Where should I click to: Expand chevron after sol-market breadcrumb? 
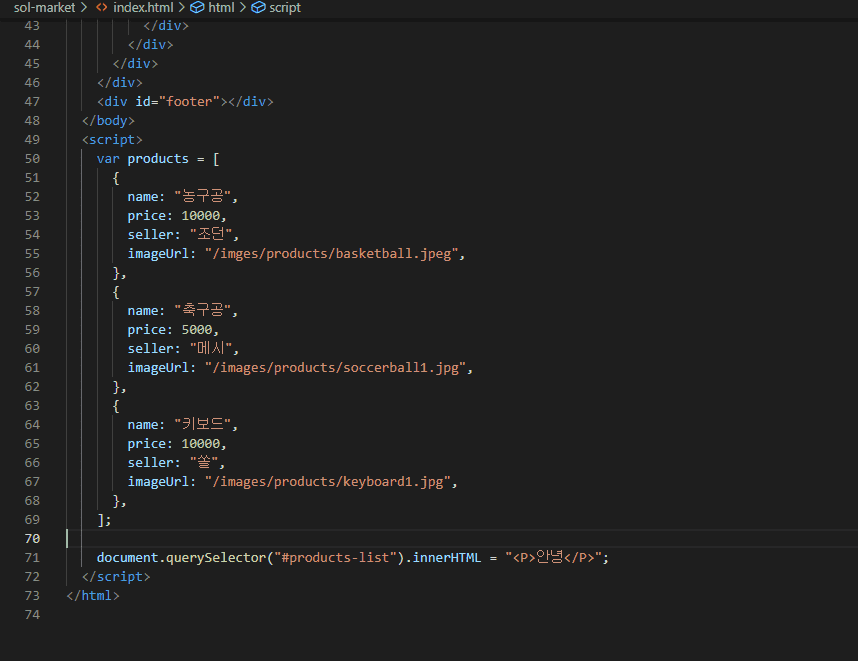[x=84, y=8]
